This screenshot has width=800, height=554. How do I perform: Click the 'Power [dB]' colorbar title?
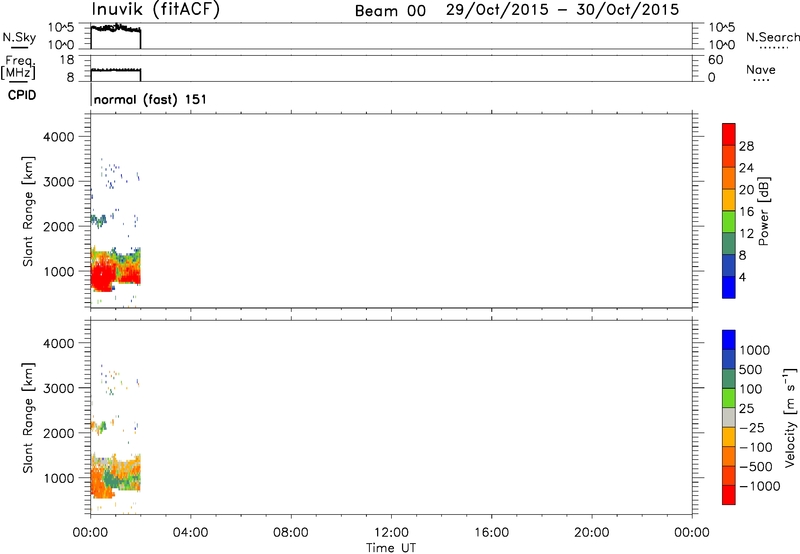pyautogui.click(x=764, y=211)
